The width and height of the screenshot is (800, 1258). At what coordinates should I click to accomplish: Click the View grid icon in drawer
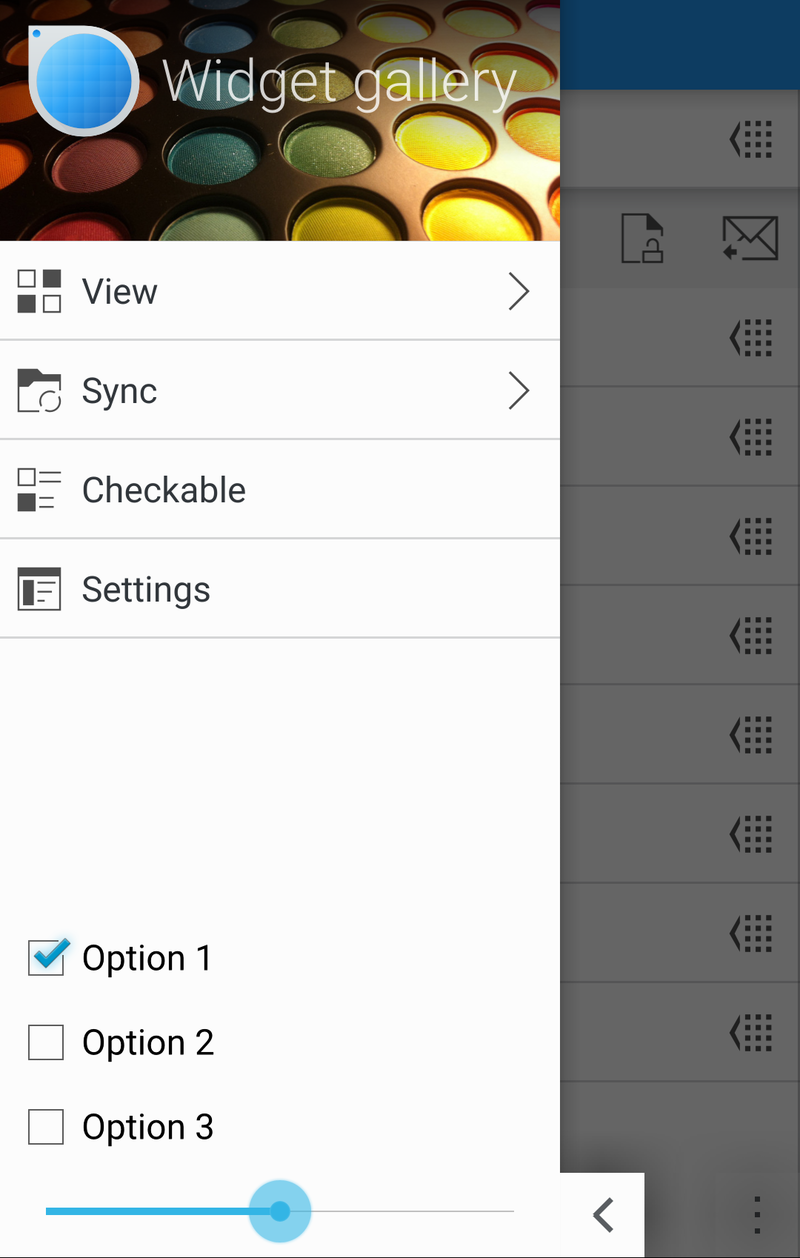point(39,291)
